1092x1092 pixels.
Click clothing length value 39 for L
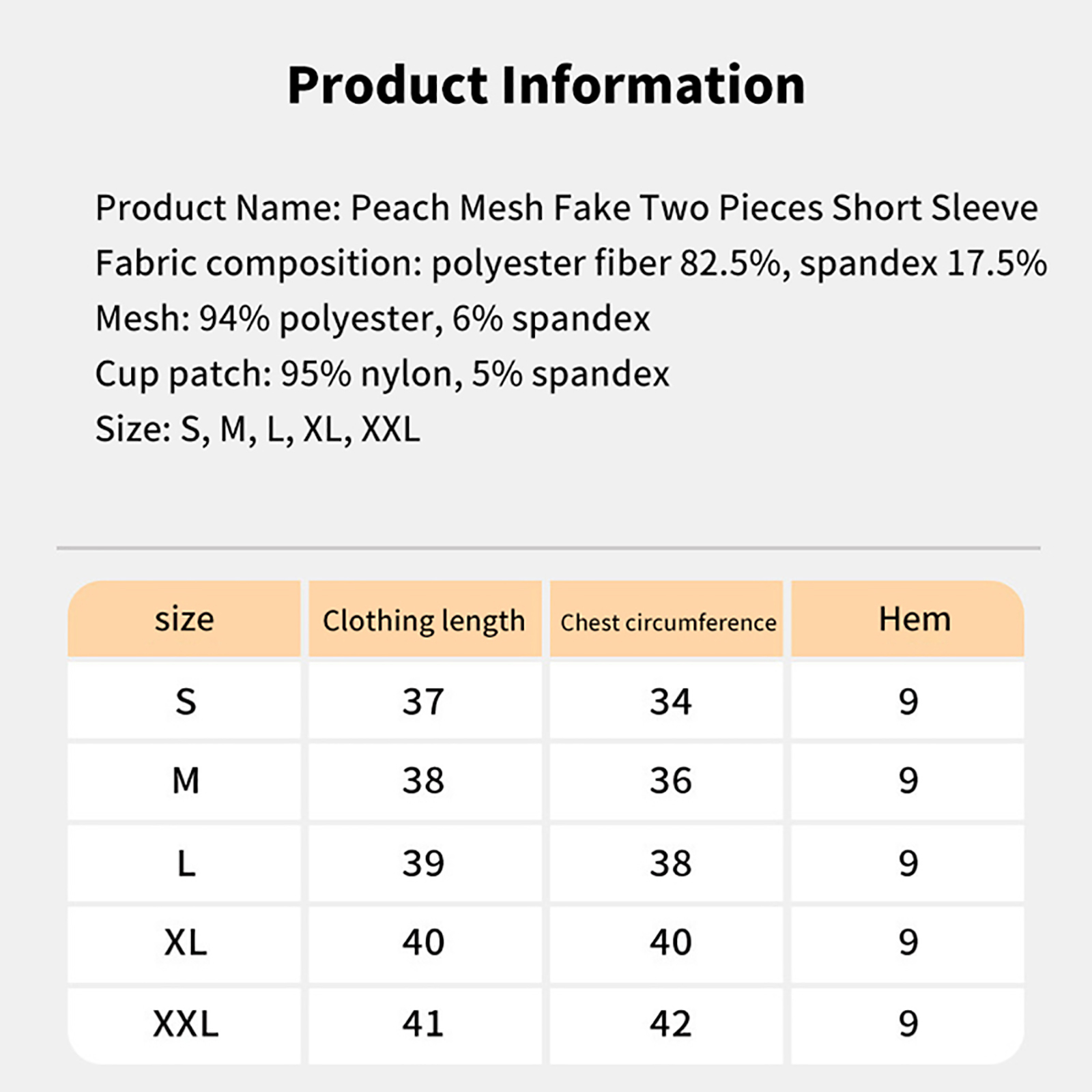(x=423, y=863)
